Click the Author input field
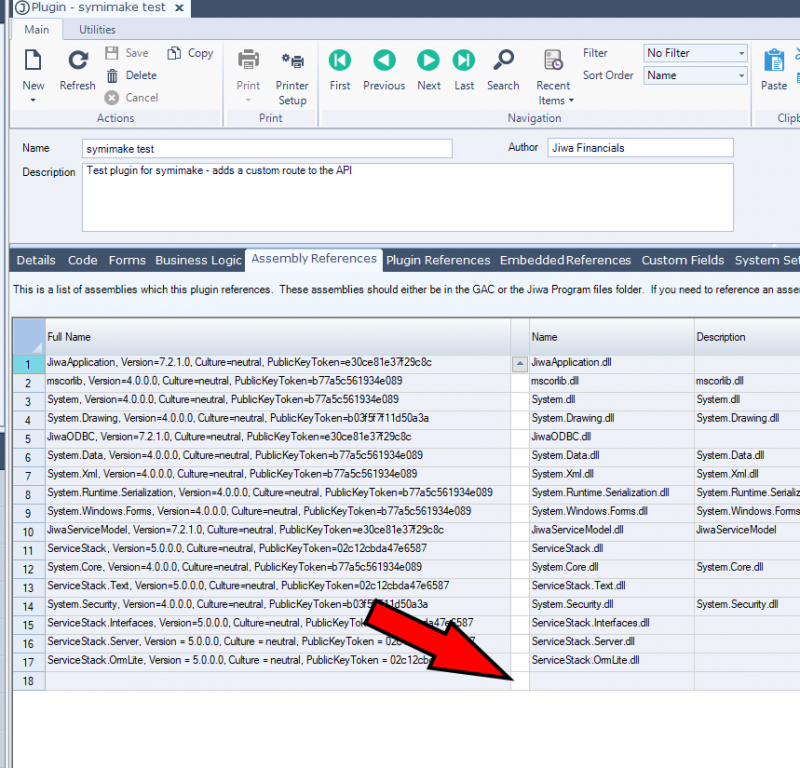The width and height of the screenshot is (800, 768). [640, 147]
